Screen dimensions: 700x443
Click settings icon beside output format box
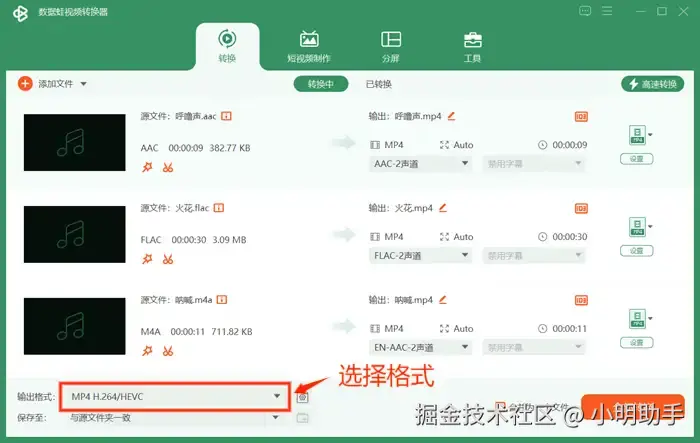pos(302,397)
